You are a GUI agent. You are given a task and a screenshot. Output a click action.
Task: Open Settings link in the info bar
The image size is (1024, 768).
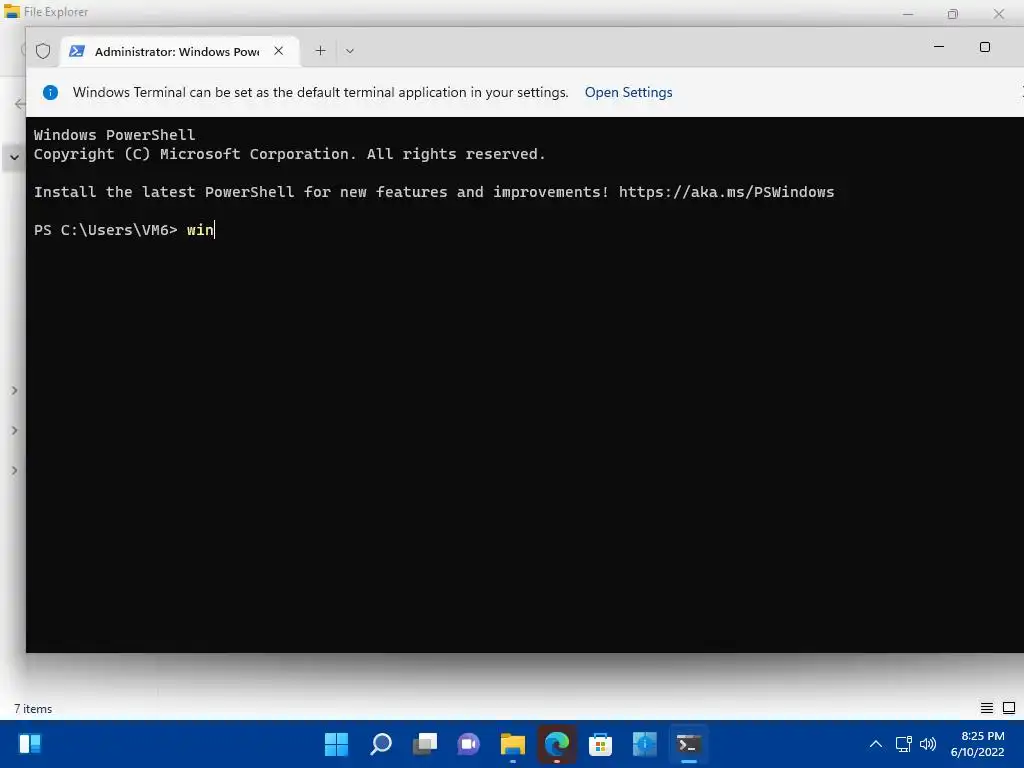628,92
